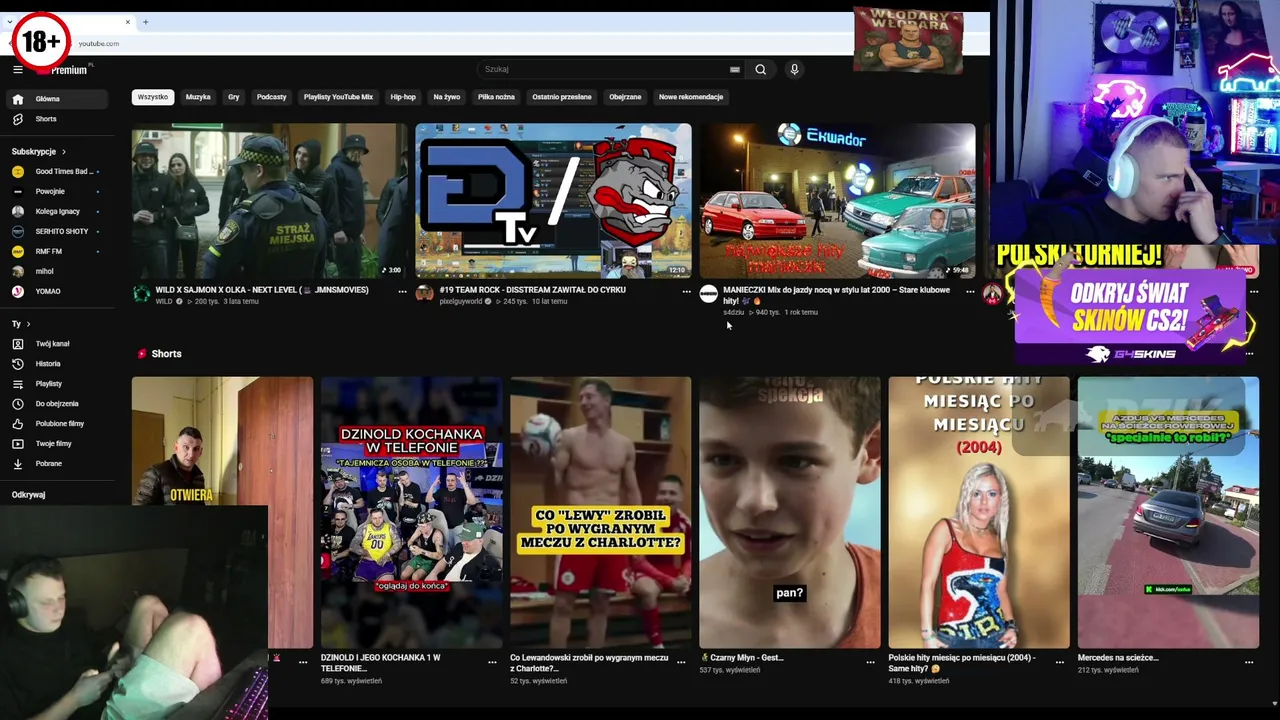The image size is (1280, 720).
Task: Select the Obejrzane filter chip
Action: [x=625, y=97]
